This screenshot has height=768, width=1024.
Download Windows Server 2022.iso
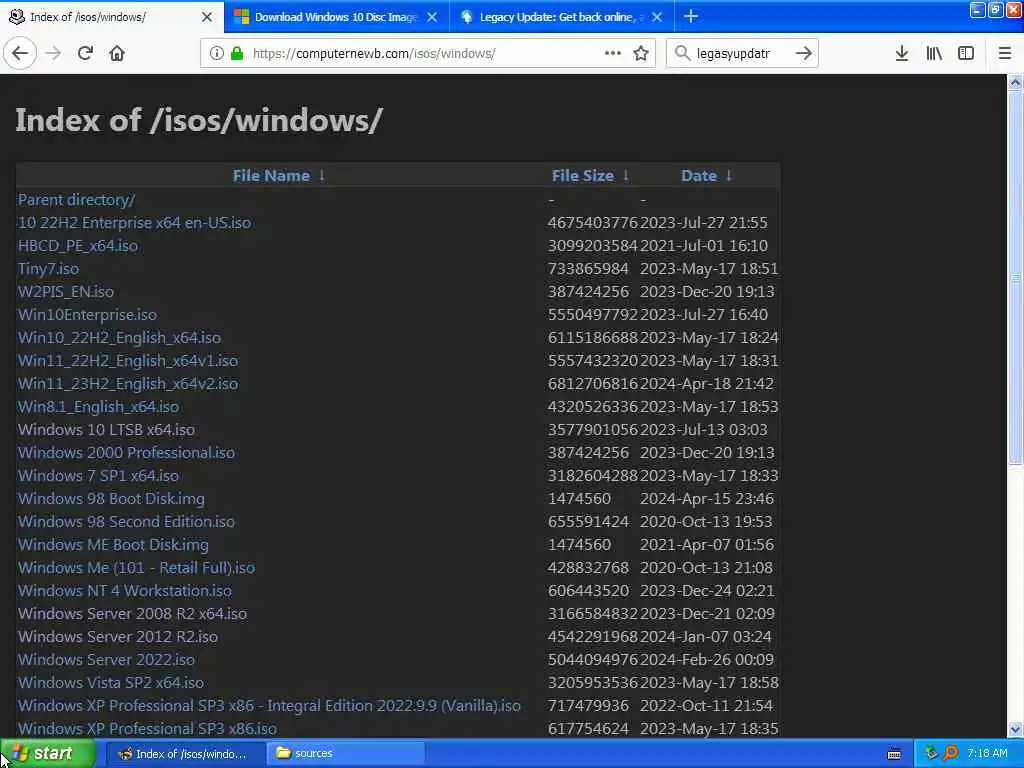[106, 660]
